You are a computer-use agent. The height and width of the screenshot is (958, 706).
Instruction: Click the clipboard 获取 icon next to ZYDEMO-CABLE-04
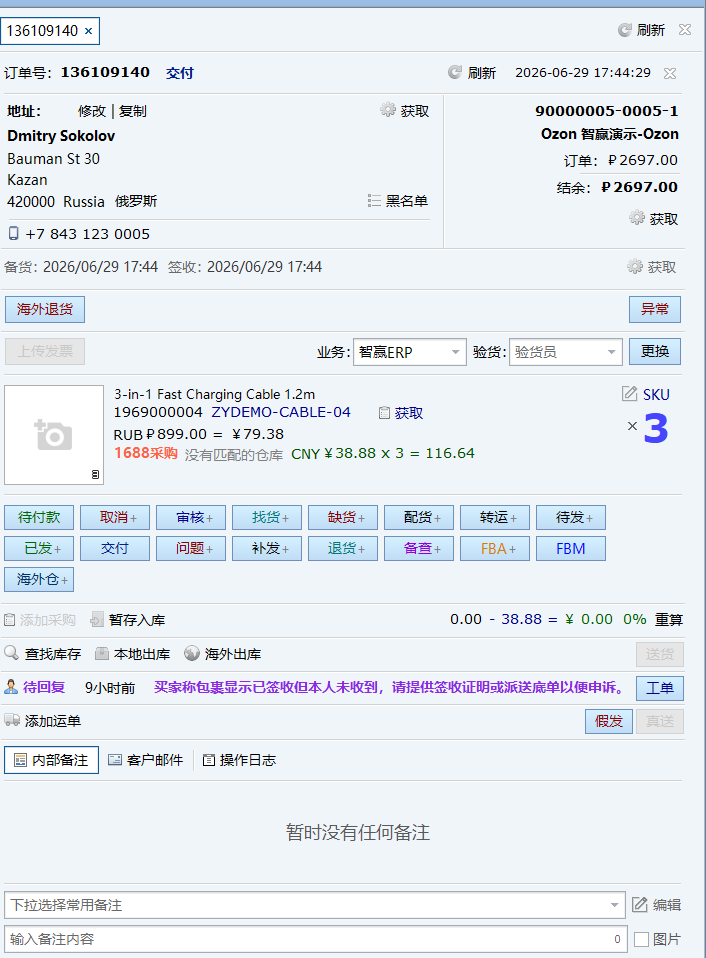click(x=384, y=413)
